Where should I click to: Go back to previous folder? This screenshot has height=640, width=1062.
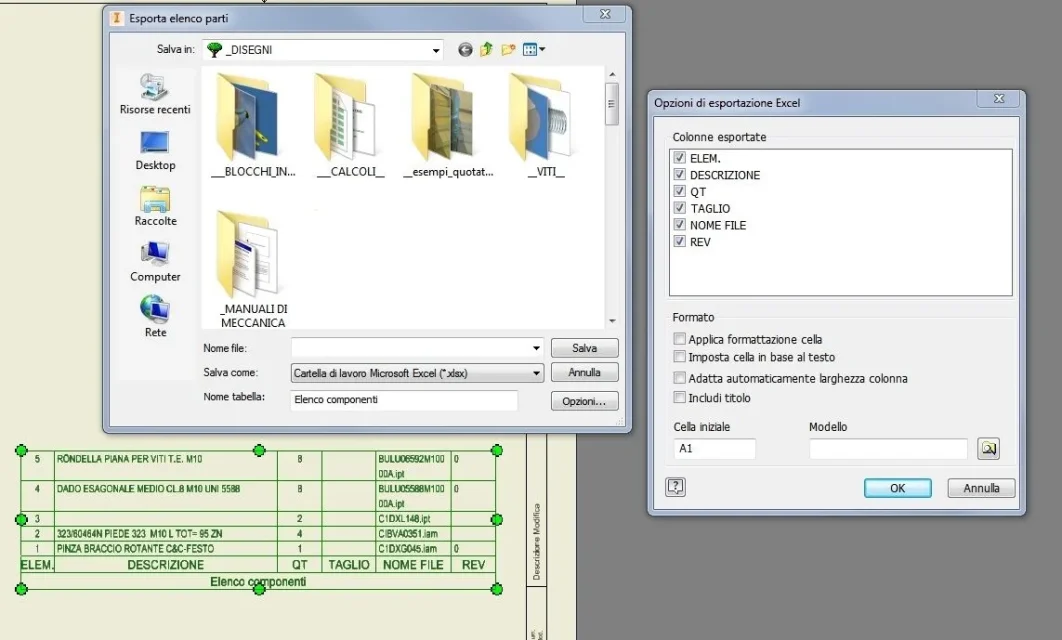[x=465, y=49]
